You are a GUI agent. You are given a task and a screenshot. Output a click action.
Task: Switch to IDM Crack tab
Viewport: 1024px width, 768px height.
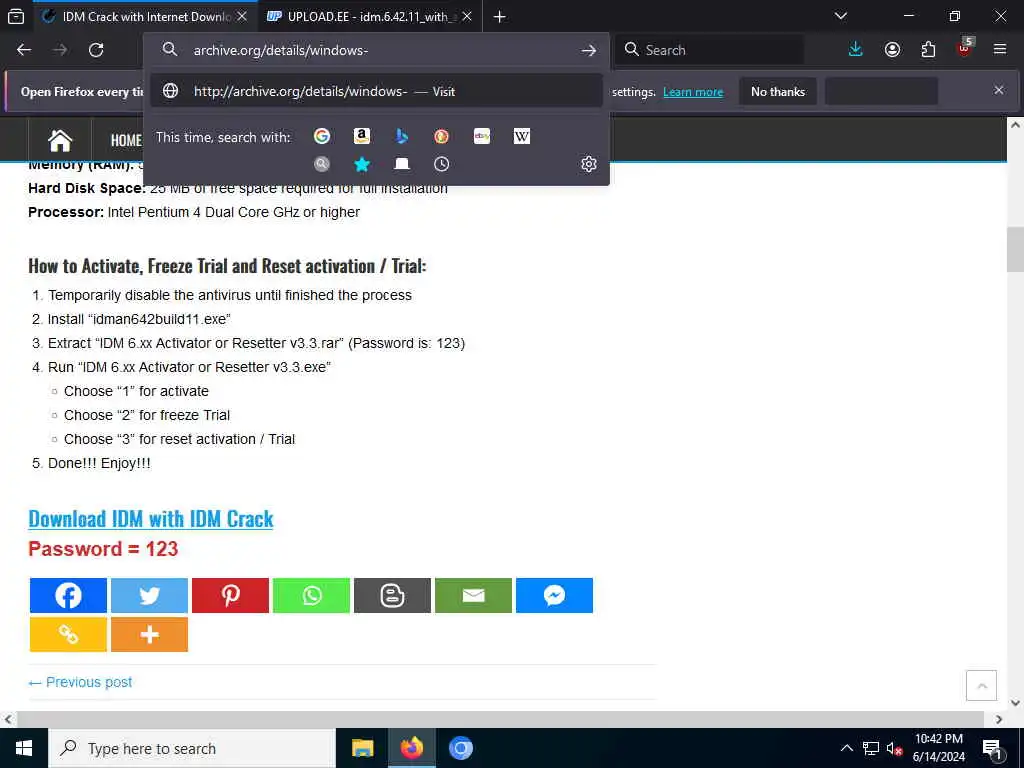point(143,17)
